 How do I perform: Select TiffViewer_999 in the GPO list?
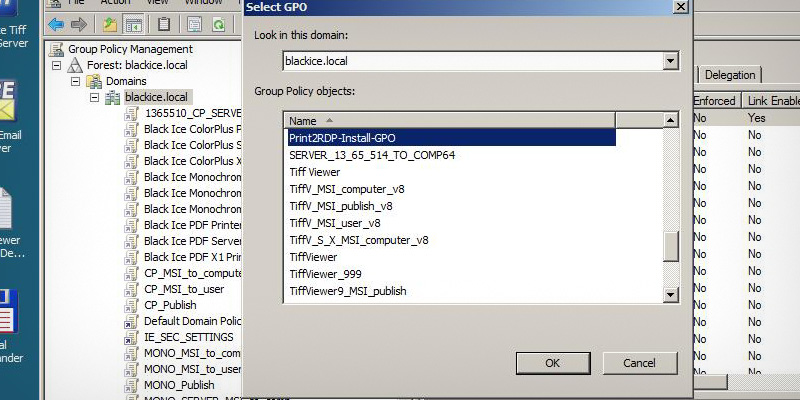[x=325, y=274]
